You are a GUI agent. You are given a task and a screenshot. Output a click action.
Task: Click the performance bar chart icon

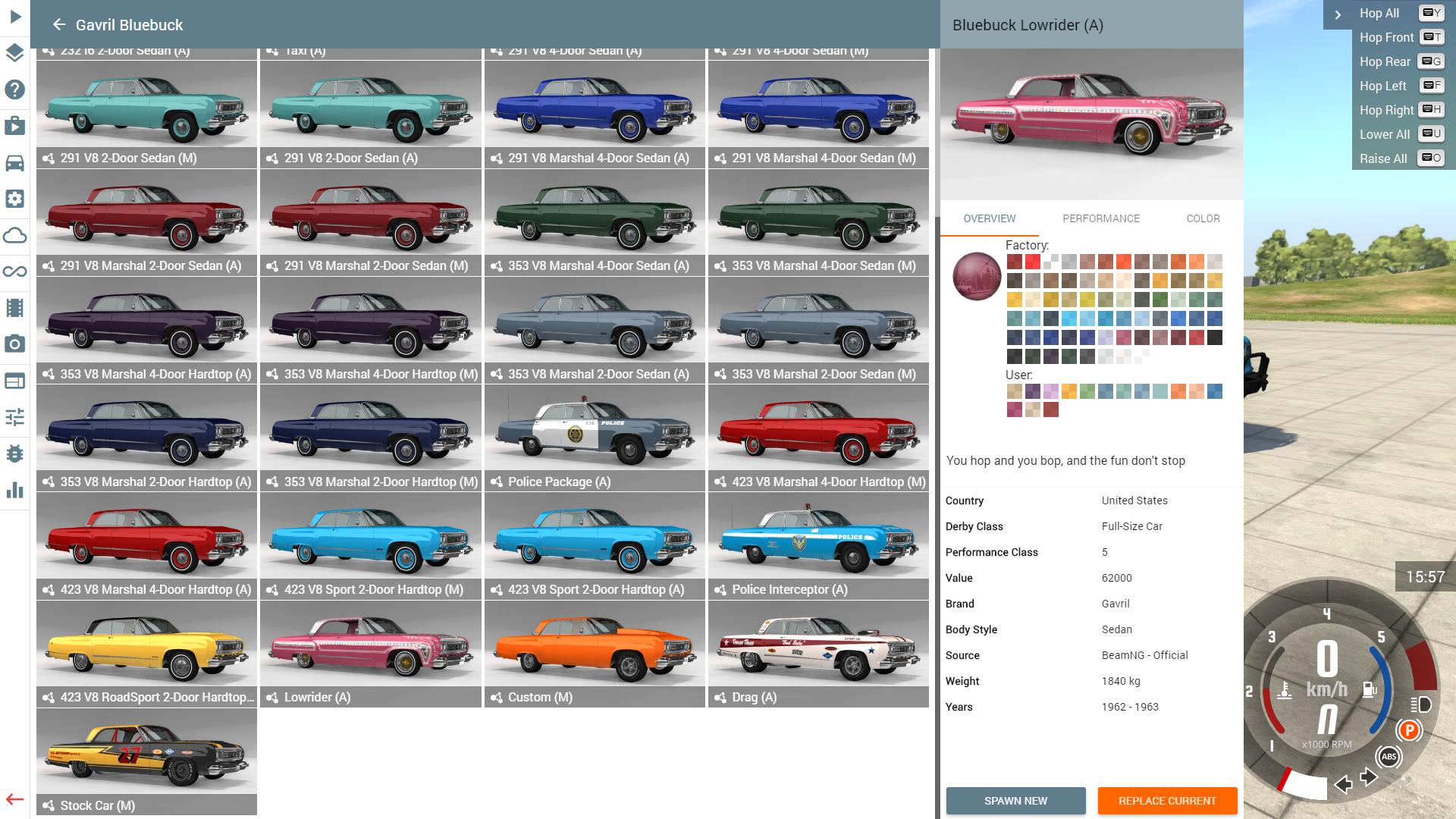[x=15, y=490]
